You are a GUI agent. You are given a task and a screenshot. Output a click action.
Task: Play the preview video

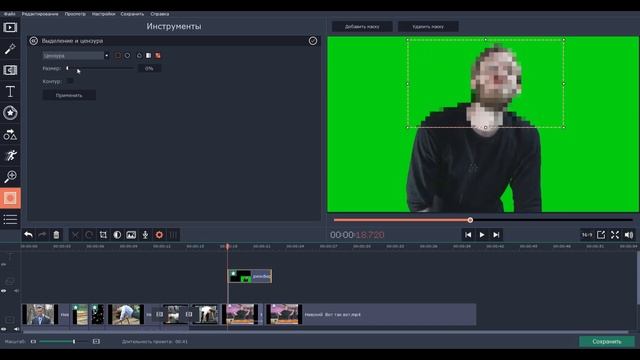[482, 235]
